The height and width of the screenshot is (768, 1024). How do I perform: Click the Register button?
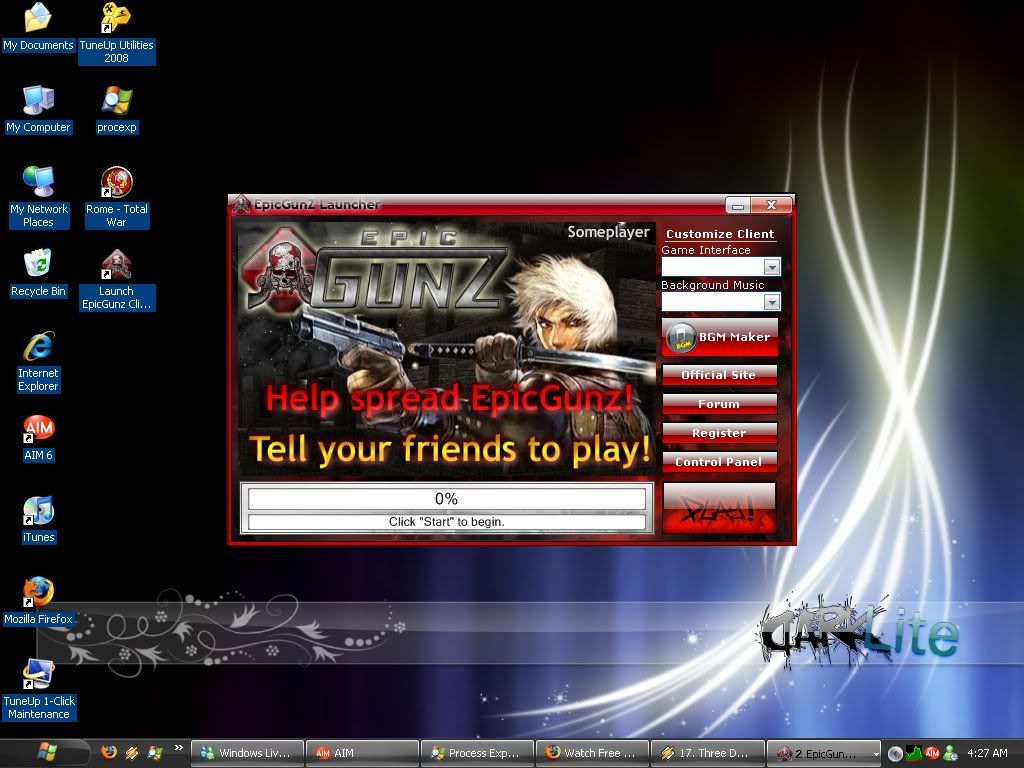719,433
